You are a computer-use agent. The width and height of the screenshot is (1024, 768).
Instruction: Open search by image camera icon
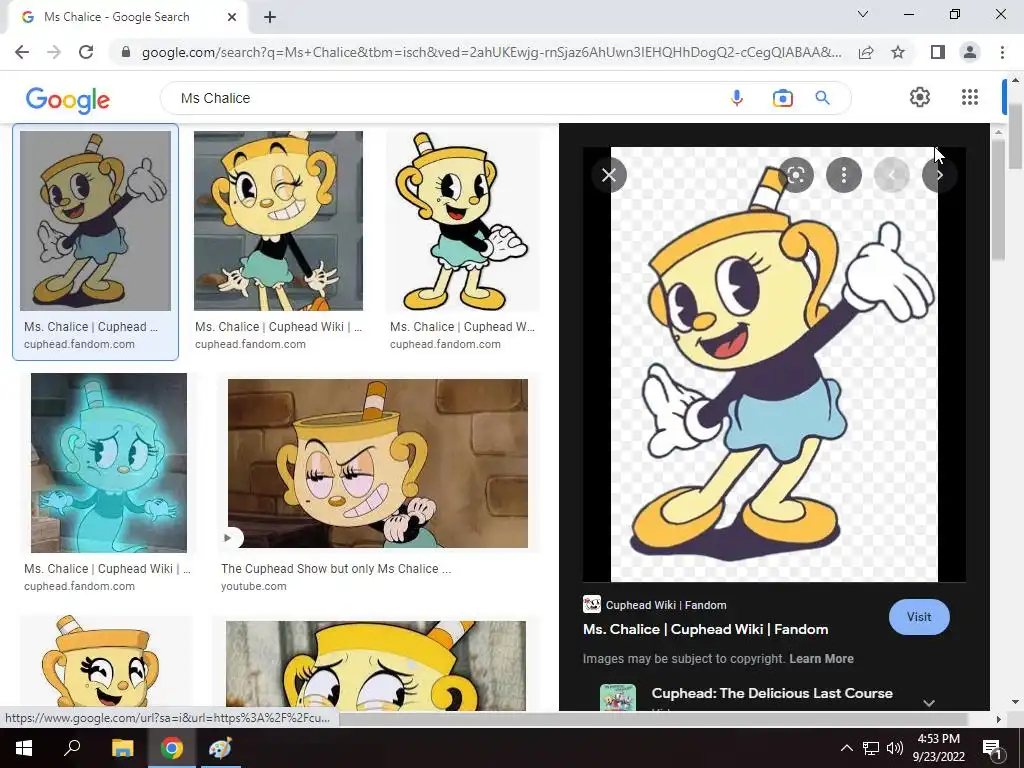pyautogui.click(x=782, y=98)
